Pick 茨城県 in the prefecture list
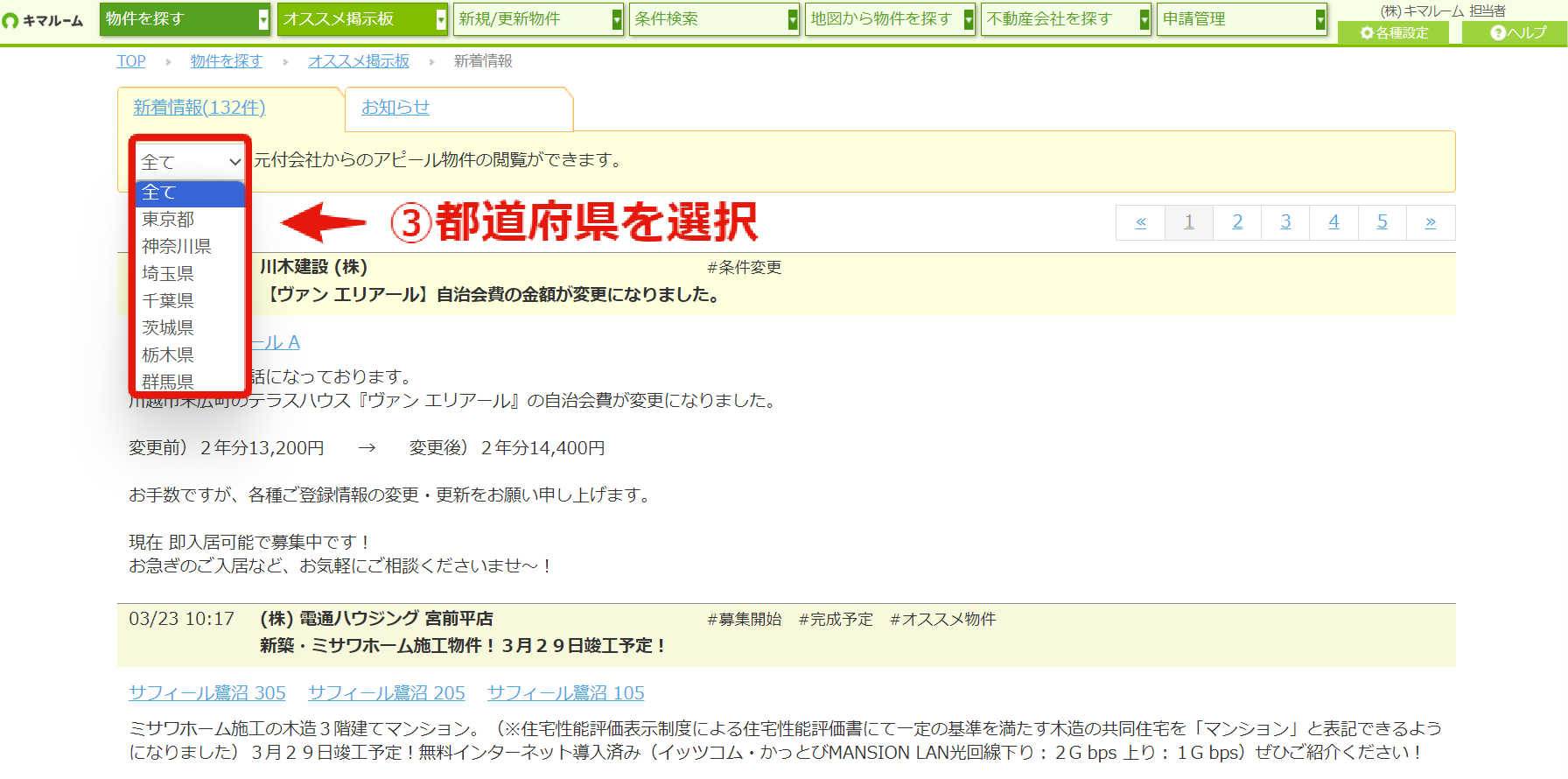This screenshot has width=1568, height=779. pyautogui.click(x=190, y=328)
